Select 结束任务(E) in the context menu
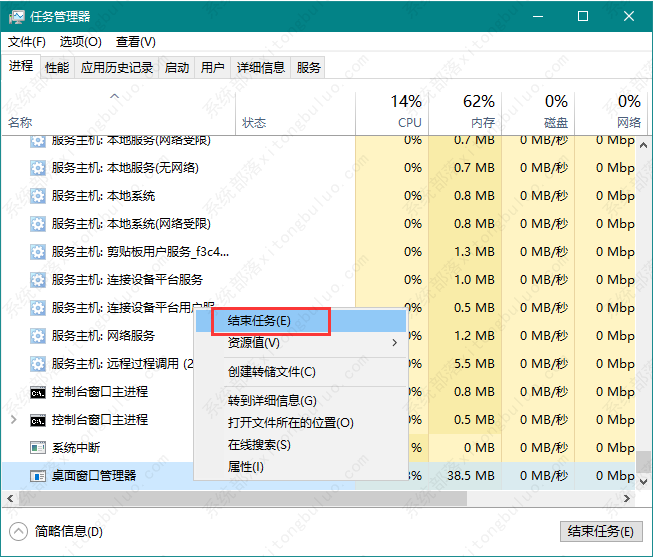Viewport: 653px width, 557px height. tap(260, 321)
